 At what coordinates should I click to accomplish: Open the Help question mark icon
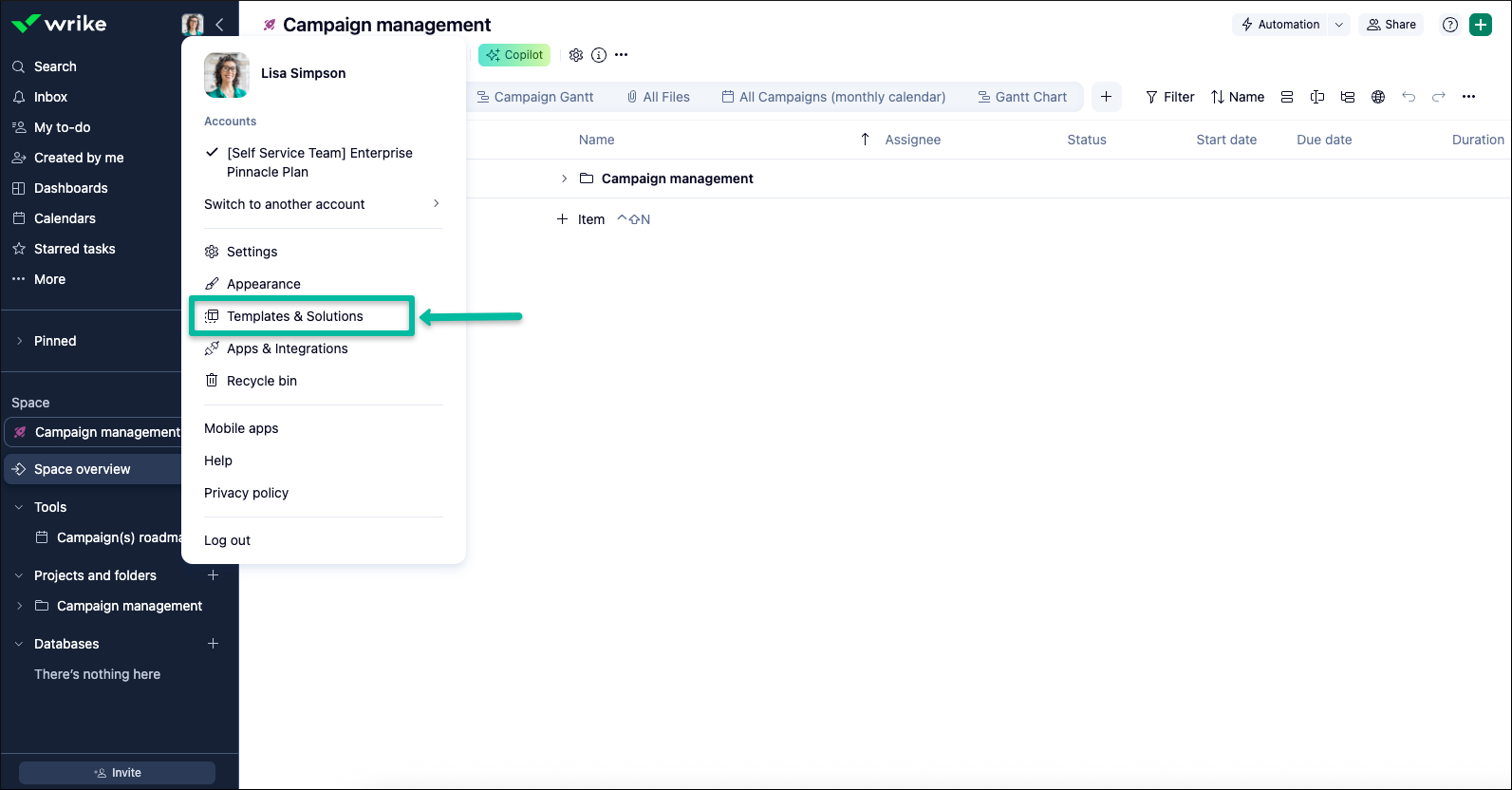click(1450, 25)
